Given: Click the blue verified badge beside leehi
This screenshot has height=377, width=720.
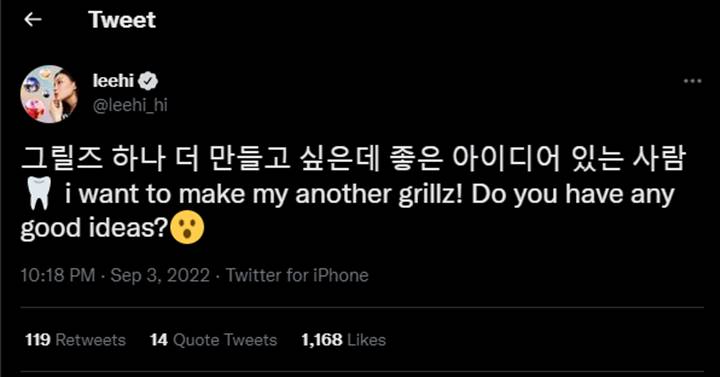Looking at the screenshot, I should 148,81.
